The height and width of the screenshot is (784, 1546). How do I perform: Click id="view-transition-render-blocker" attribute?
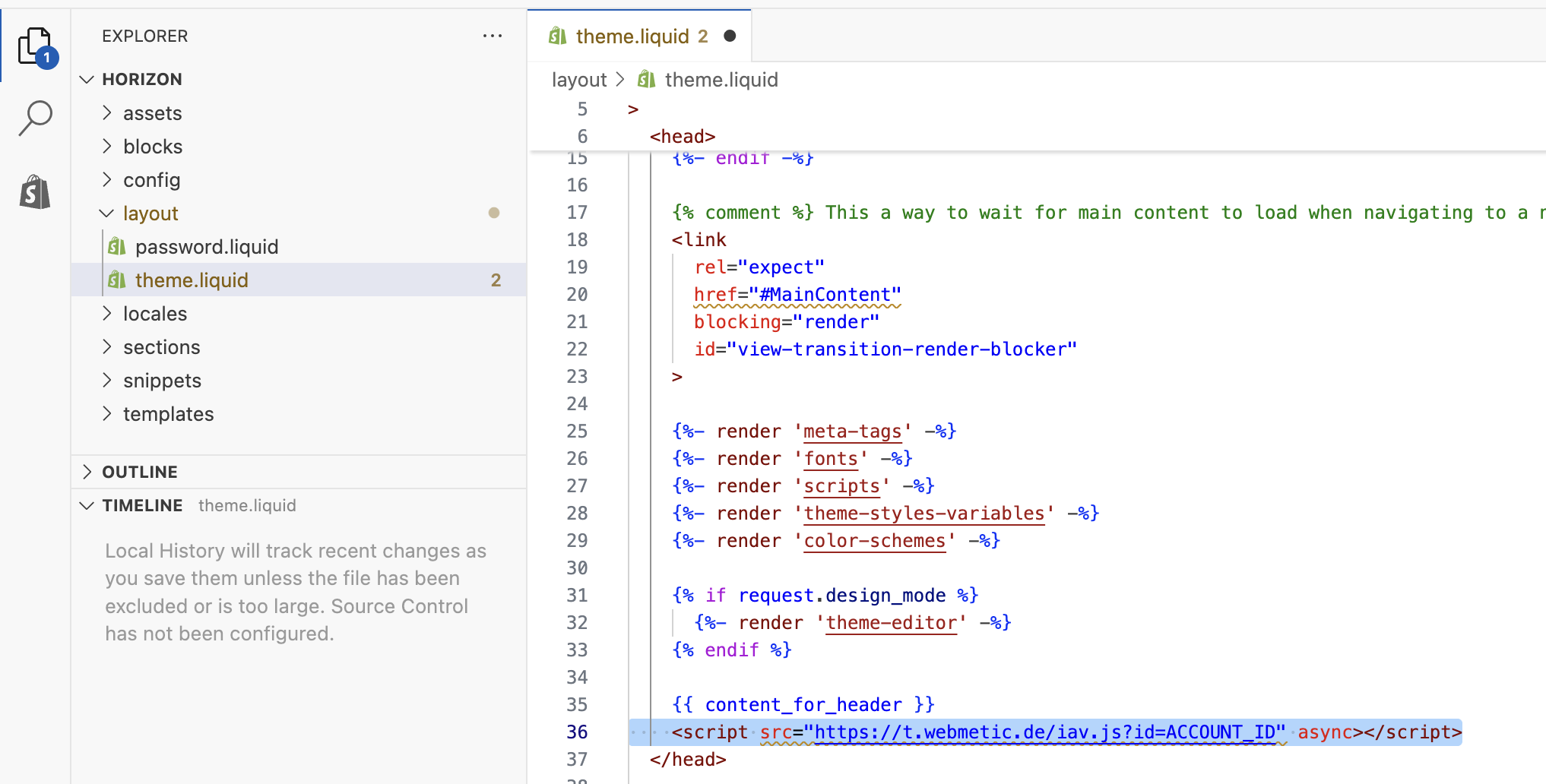point(885,349)
